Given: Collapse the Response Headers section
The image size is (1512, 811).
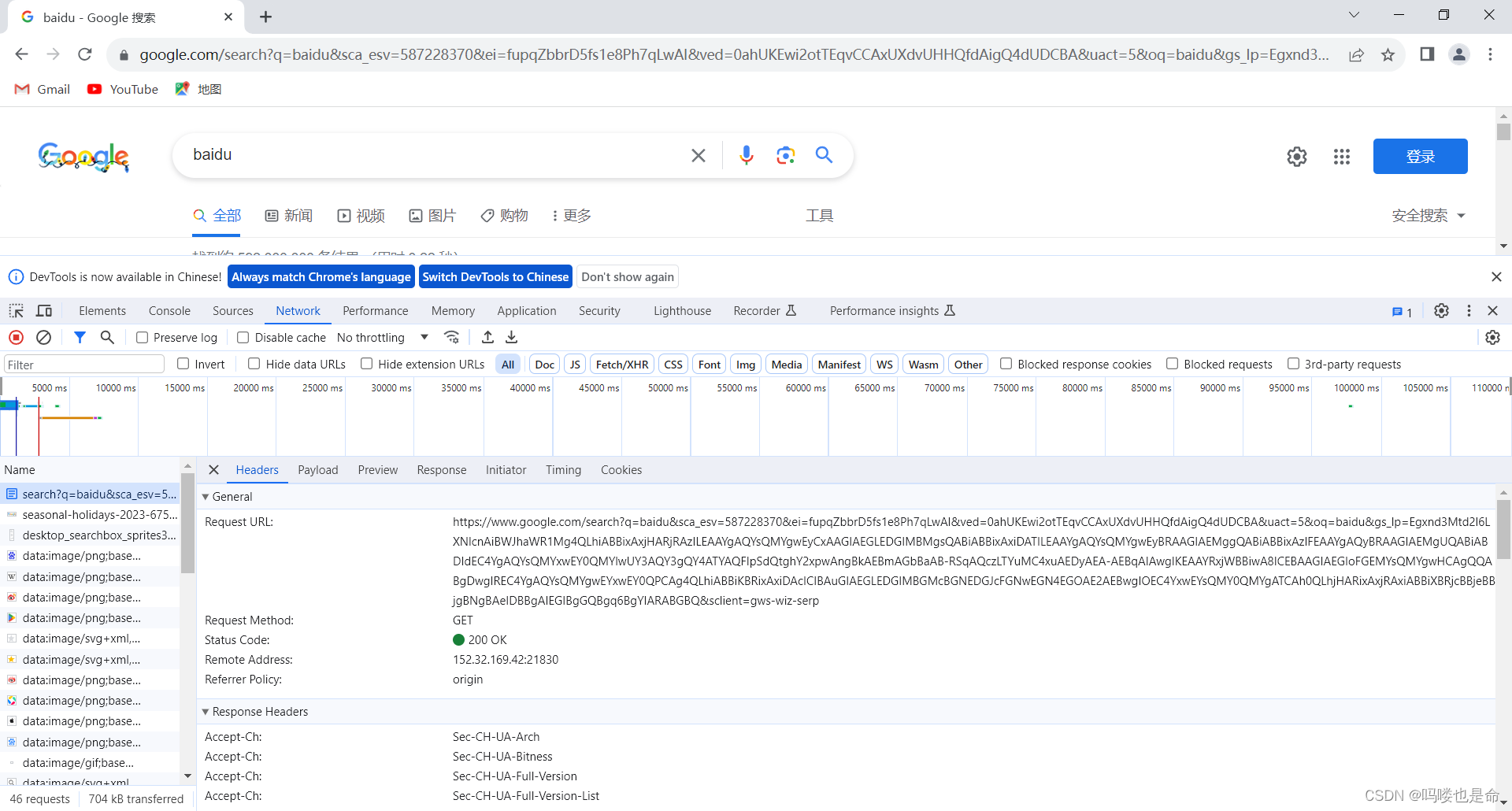Looking at the screenshot, I should tap(206, 712).
